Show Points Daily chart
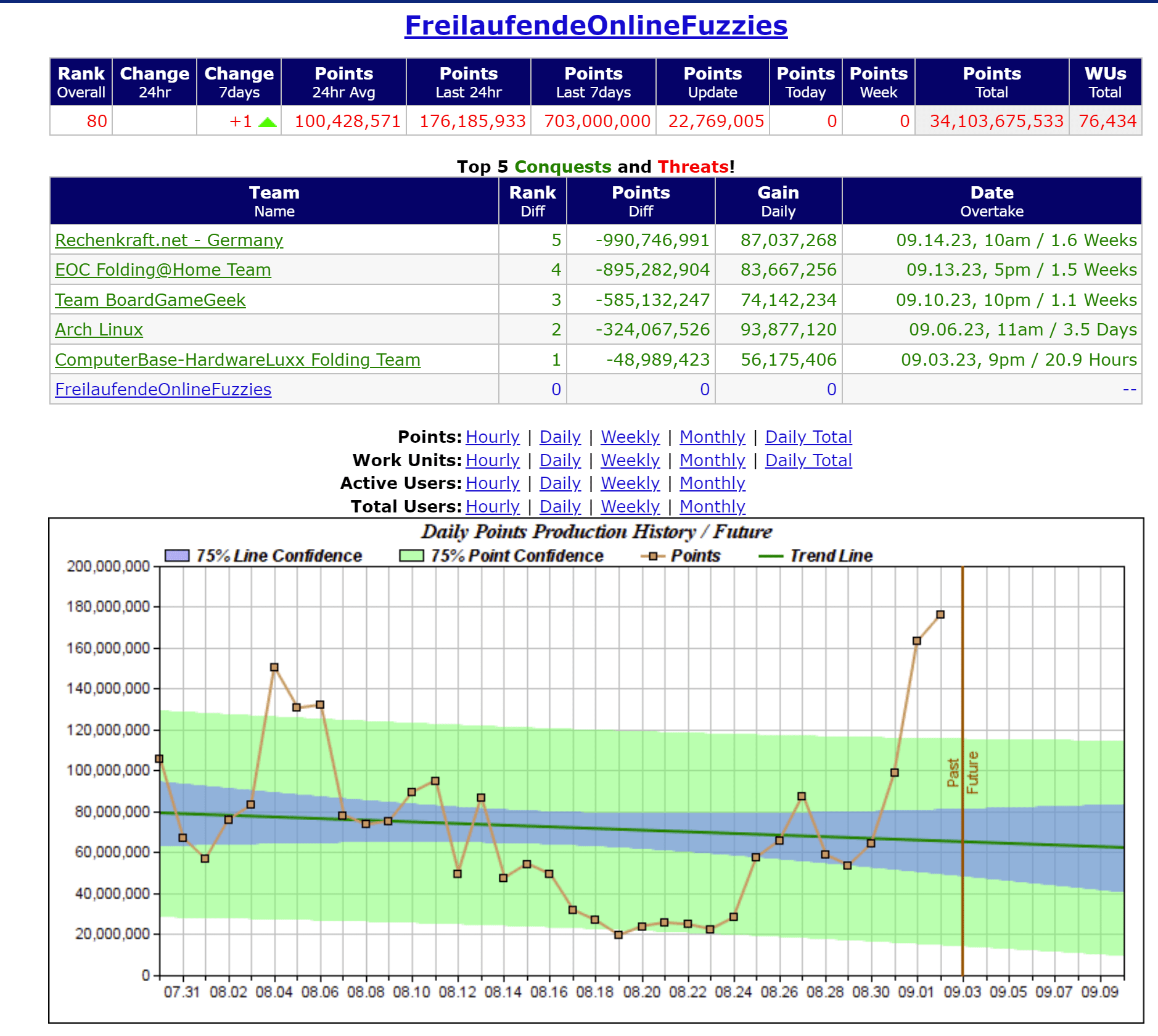 pyautogui.click(x=560, y=437)
